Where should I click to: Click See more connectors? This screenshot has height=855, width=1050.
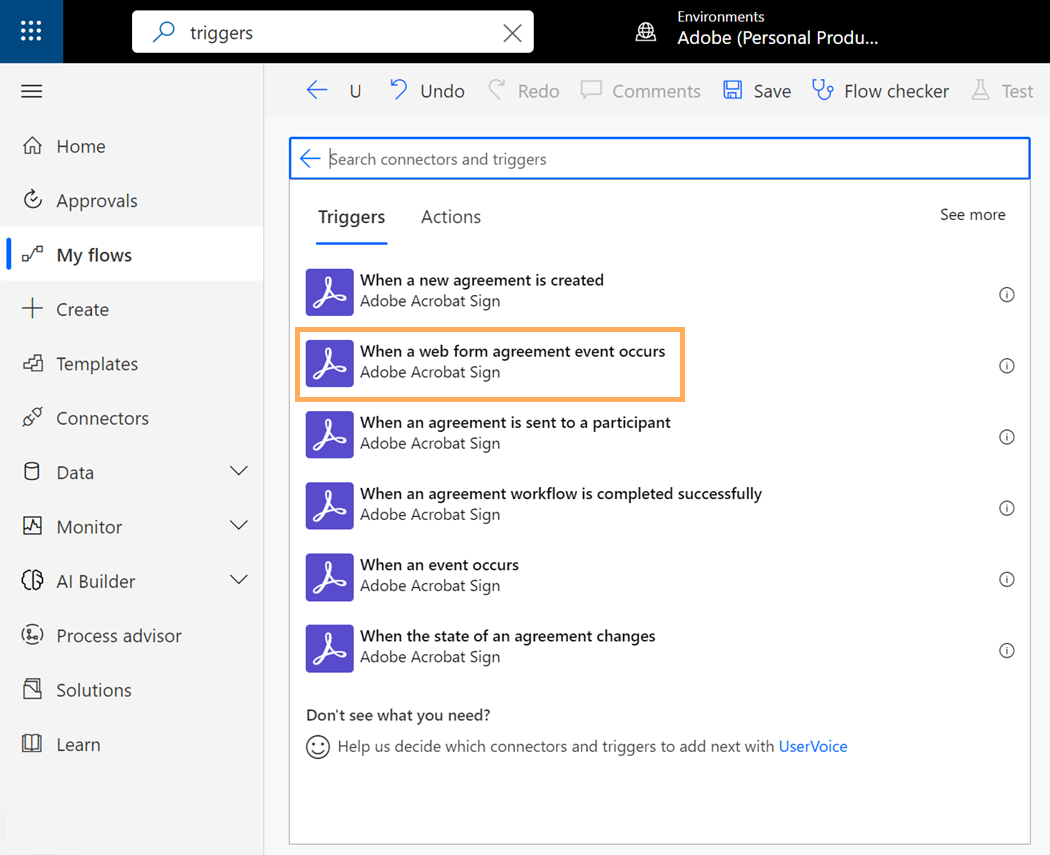[972, 215]
